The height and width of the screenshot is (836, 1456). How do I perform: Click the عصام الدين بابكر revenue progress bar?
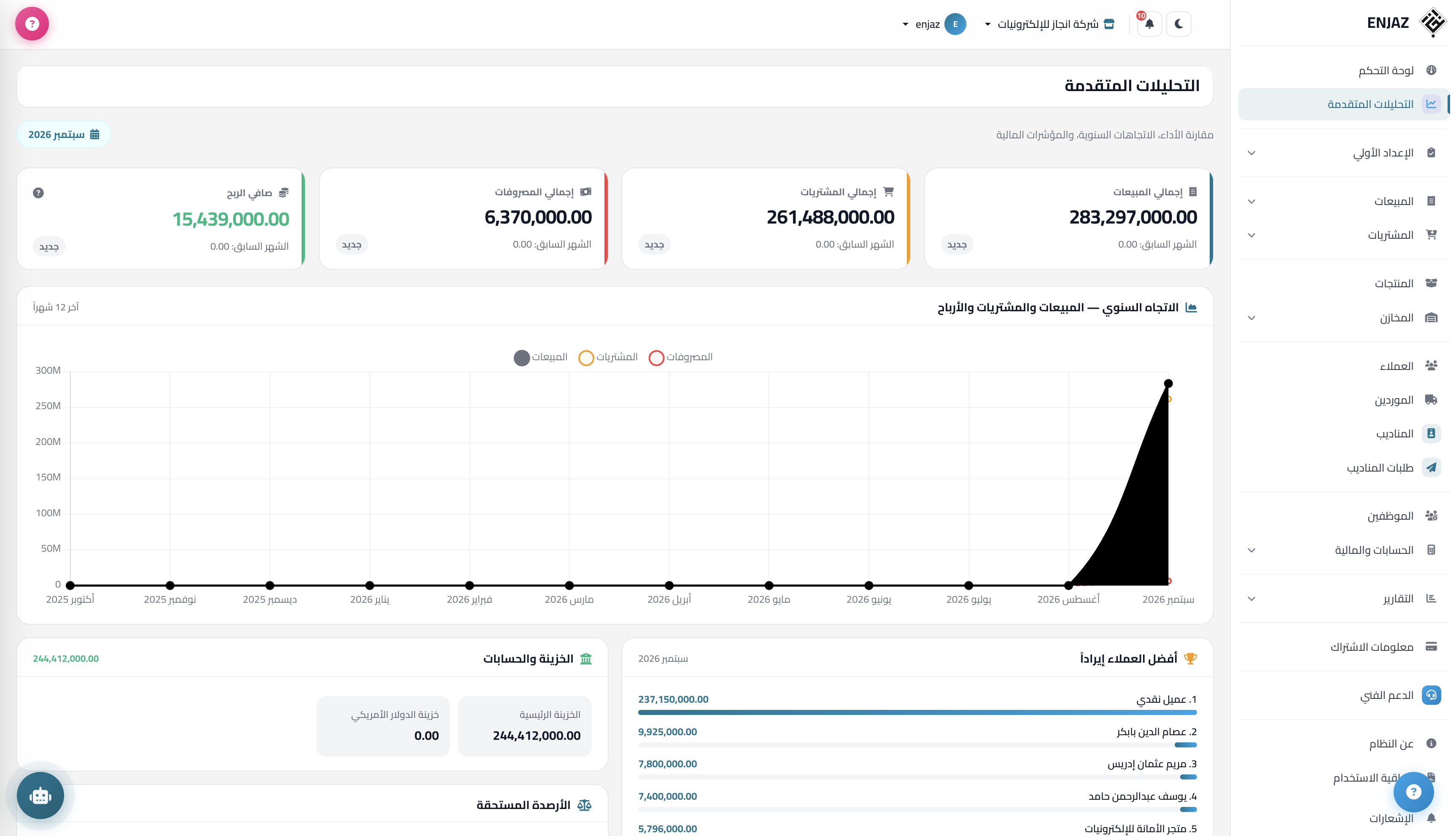point(917,745)
